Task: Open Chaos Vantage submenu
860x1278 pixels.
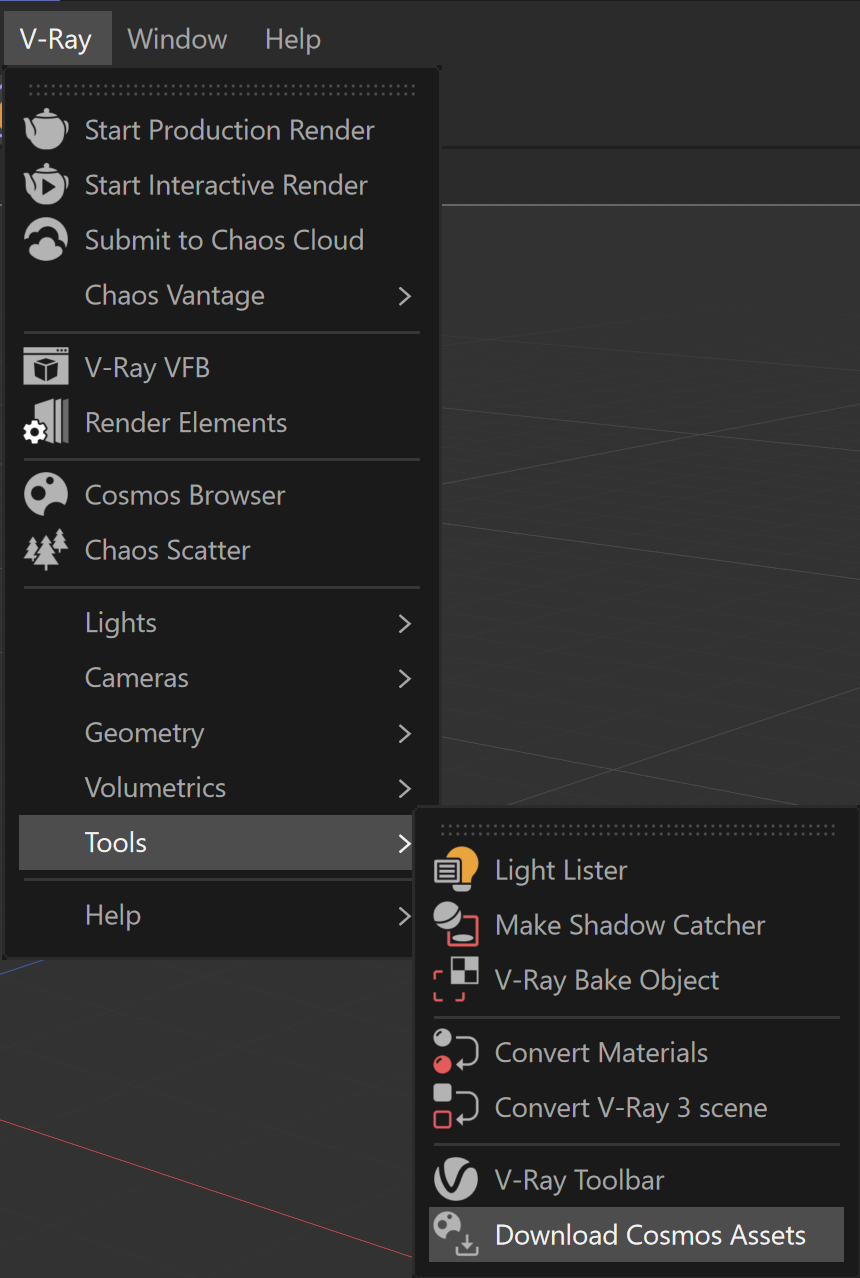Action: pyautogui.click(x=220, y=295)
